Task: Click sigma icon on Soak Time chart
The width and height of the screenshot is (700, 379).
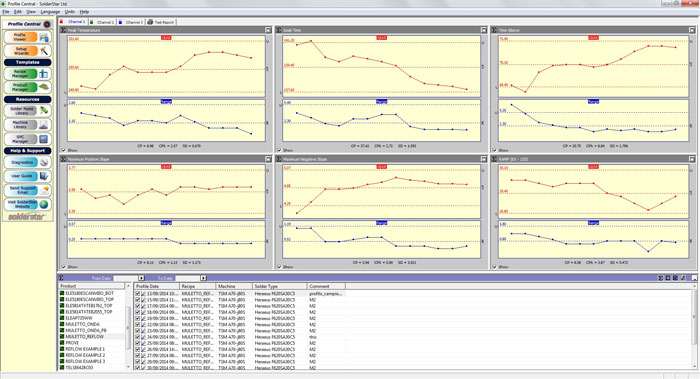Action: [x=279, y=30]
